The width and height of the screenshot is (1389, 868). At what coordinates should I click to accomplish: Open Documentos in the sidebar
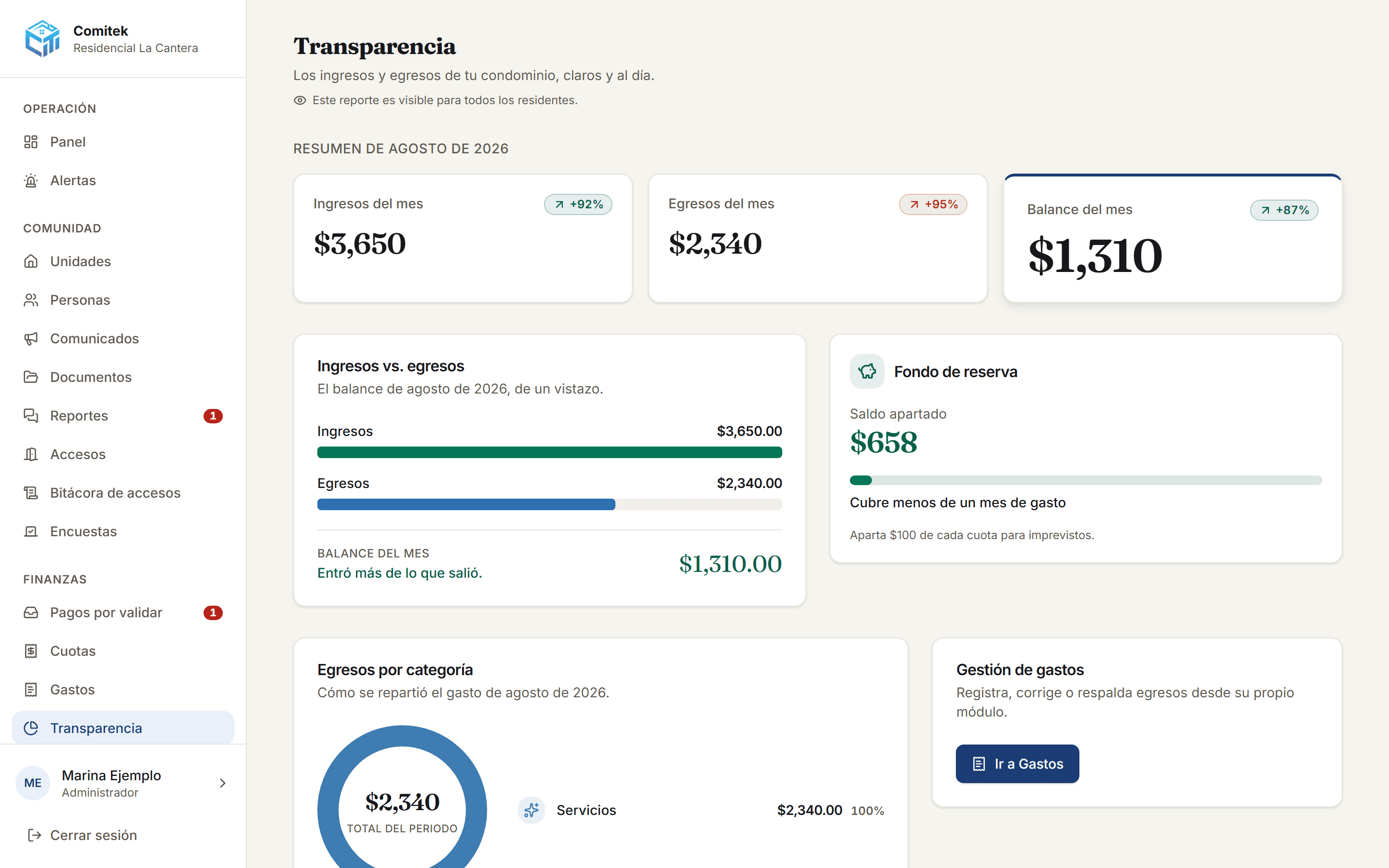123,377
